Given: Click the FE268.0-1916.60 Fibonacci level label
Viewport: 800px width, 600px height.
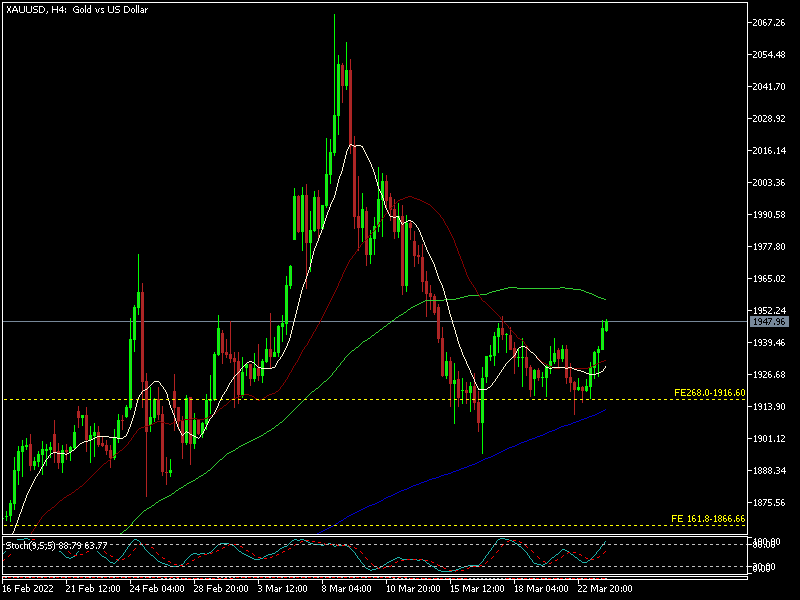Looking at the screenshot, I should tap(709, 393).
